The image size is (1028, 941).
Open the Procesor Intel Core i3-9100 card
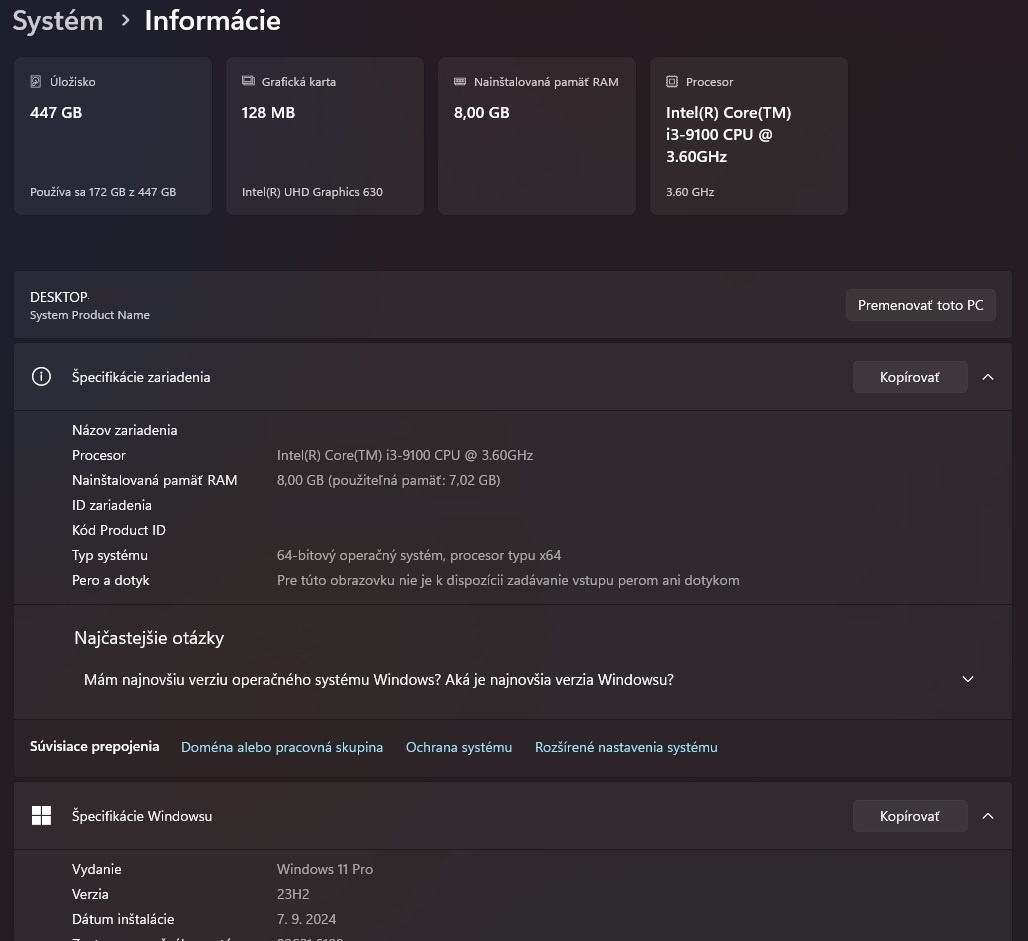tap(749, 136)
